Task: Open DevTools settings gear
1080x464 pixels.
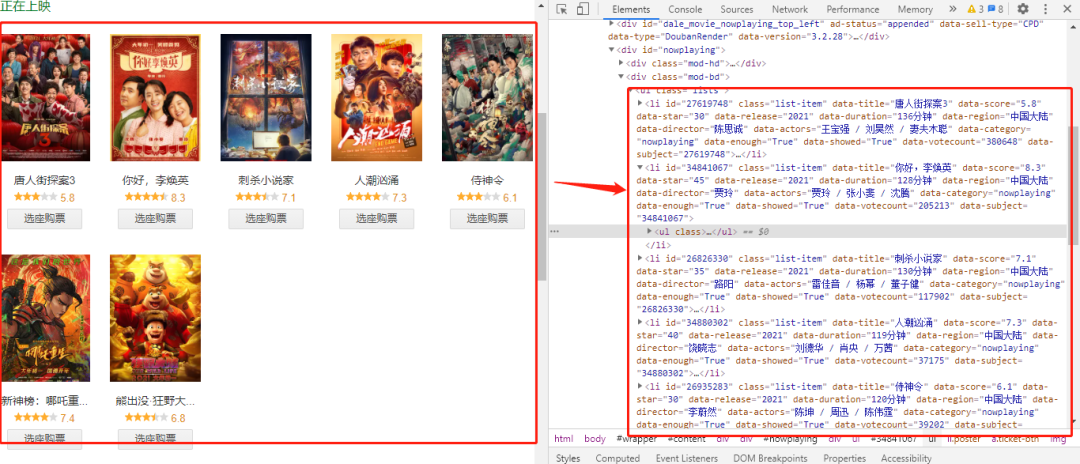Action: (1023, 9)
